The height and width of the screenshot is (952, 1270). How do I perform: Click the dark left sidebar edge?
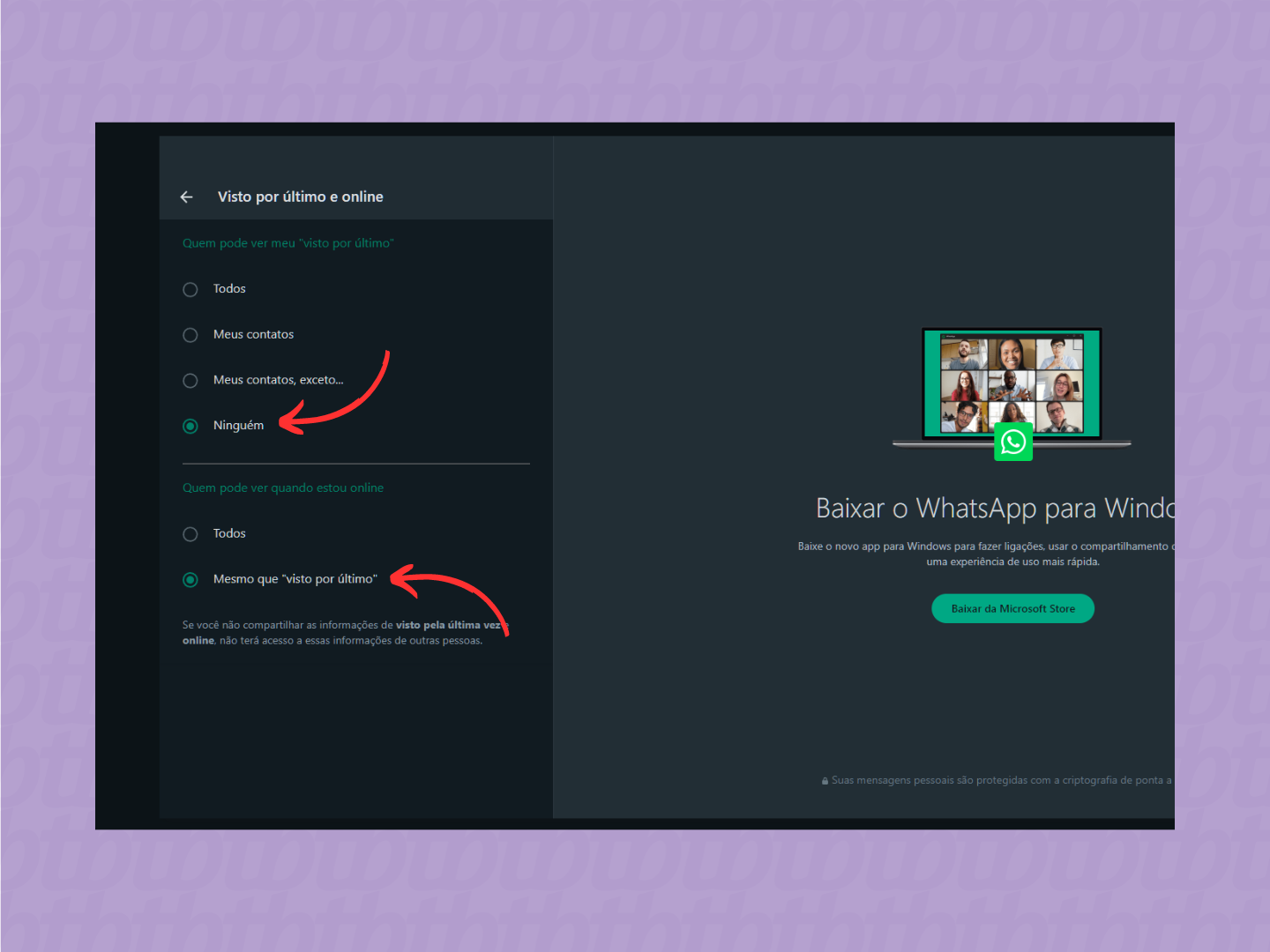click(126, 476)
